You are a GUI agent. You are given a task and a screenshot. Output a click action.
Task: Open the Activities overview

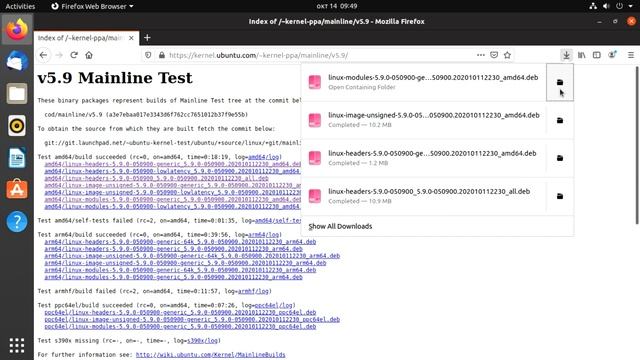[20, 6]
